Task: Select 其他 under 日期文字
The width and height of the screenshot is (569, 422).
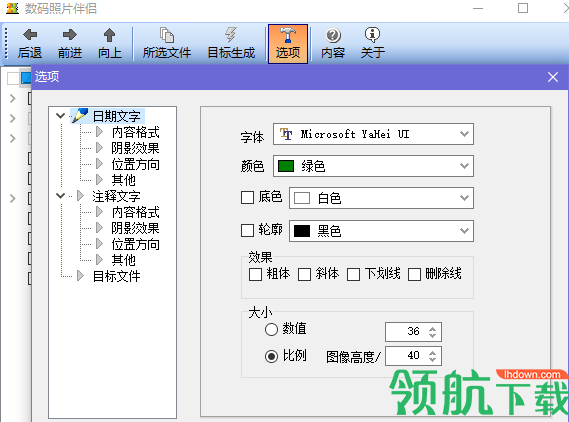Action: click(x=123, y=180)
